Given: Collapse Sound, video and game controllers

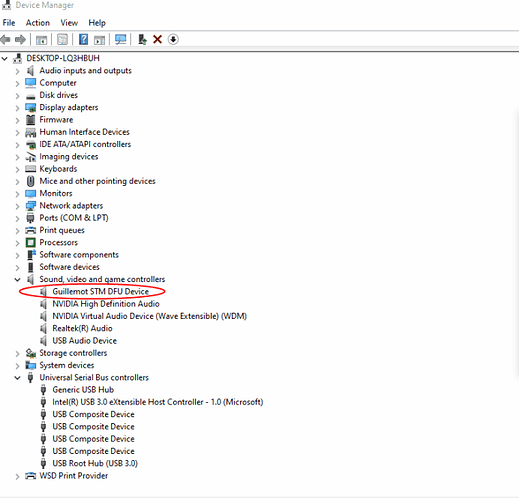Looking at the screenshot, I should click(17, 280).
